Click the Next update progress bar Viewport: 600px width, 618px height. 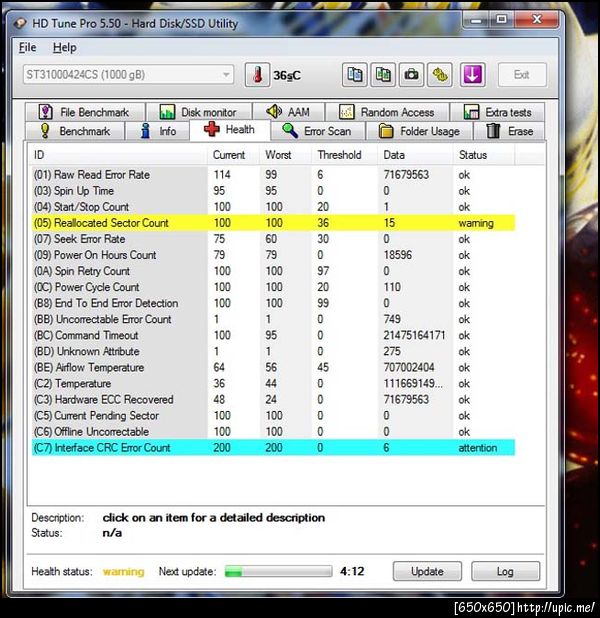coord(278,571)
